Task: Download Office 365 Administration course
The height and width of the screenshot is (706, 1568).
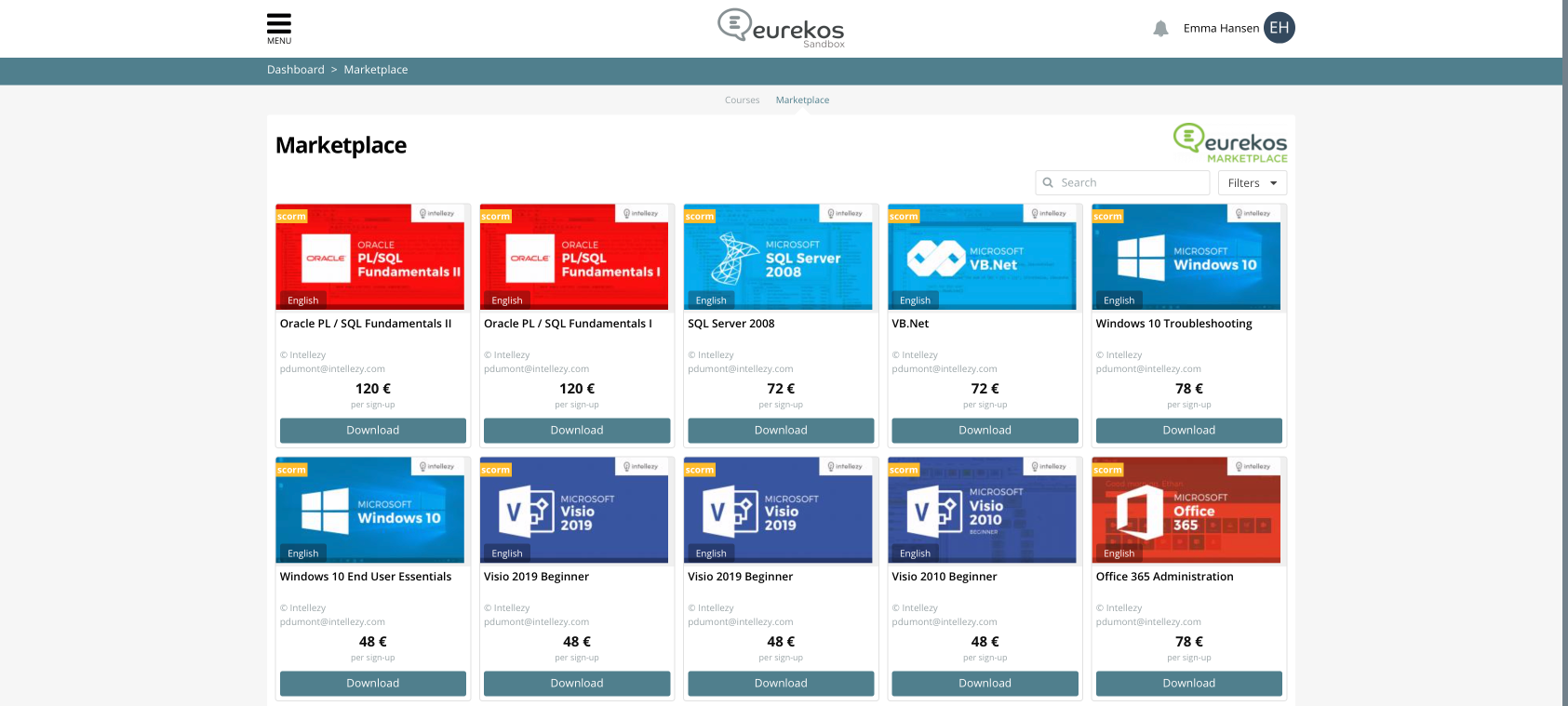Action: [1189, 683]
